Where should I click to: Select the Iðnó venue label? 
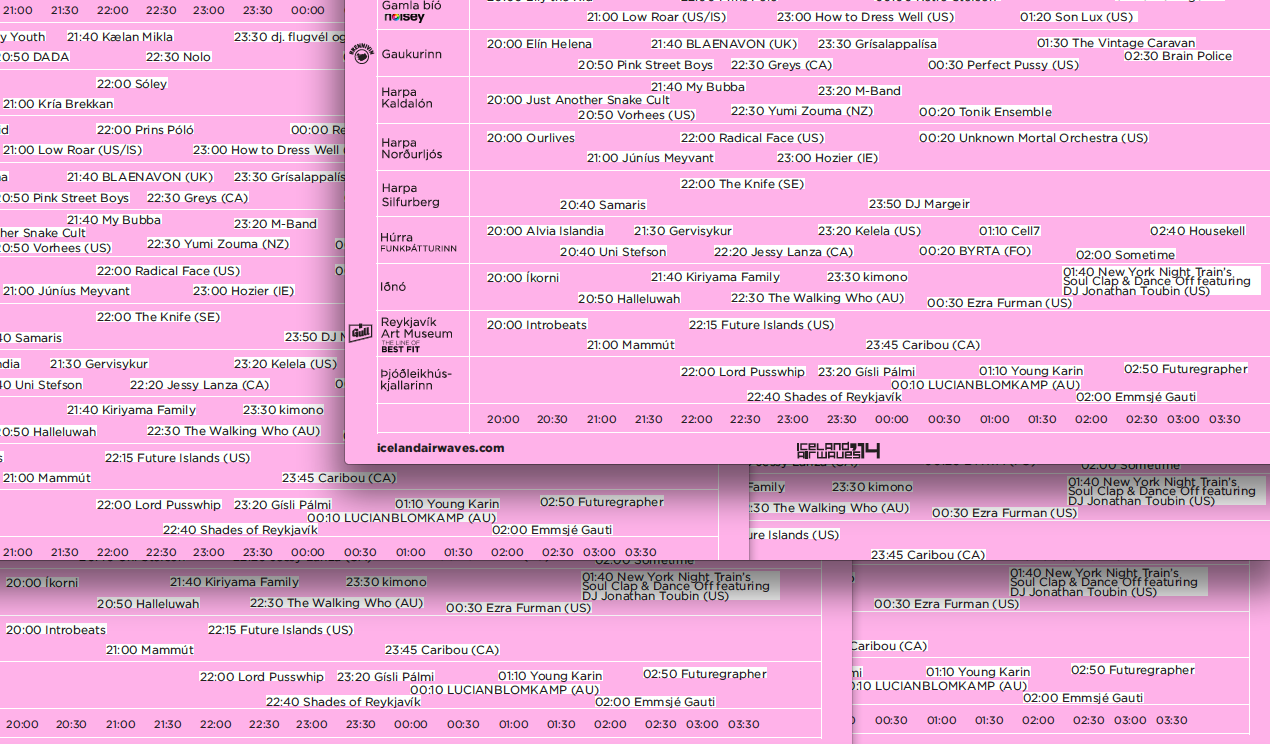pos(394,286)
